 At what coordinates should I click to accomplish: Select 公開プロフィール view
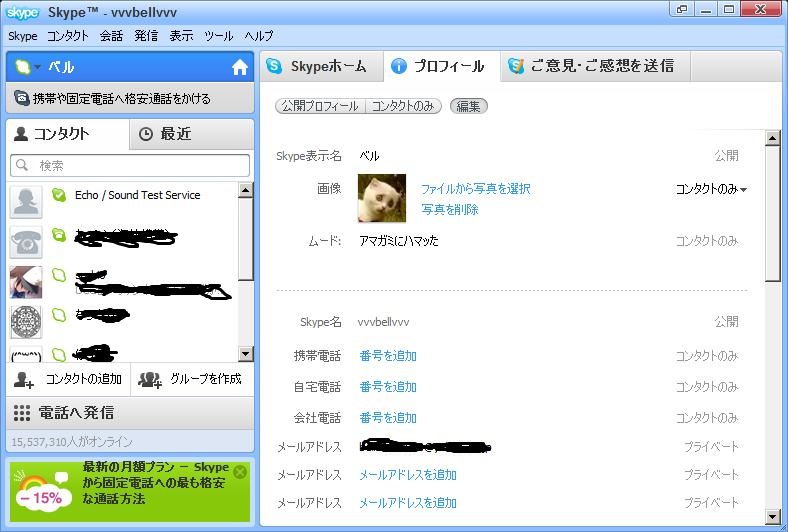[320, 106]
